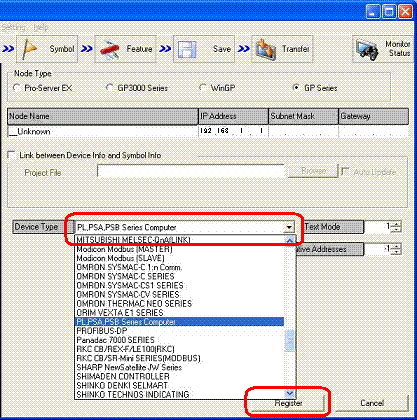Click the Subnet Mask column header
Viewport: 417px width, 420px height.
(303, 116)
